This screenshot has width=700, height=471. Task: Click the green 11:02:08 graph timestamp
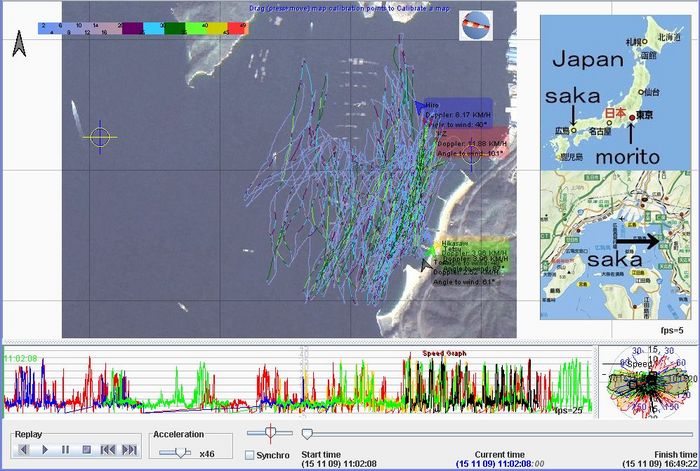click(x=21, y=358)
